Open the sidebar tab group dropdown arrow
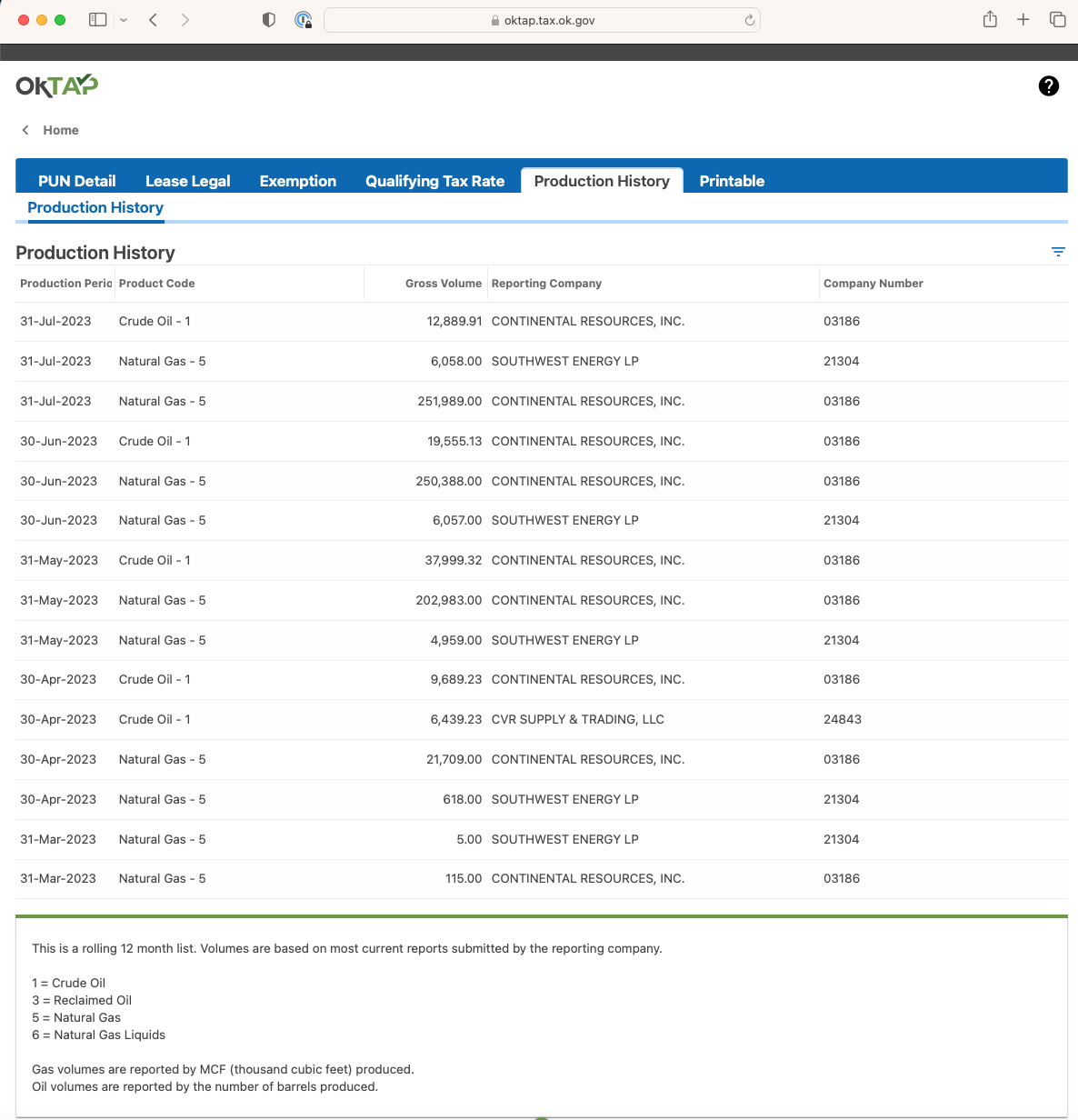Screen dimensions: 1078x1120 (124, 20)
